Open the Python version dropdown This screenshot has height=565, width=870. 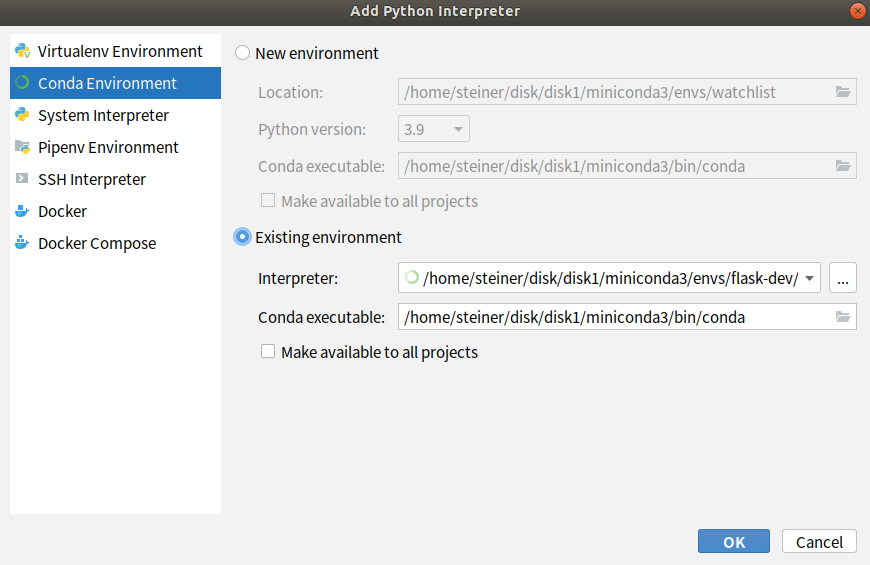pos(458,129)
